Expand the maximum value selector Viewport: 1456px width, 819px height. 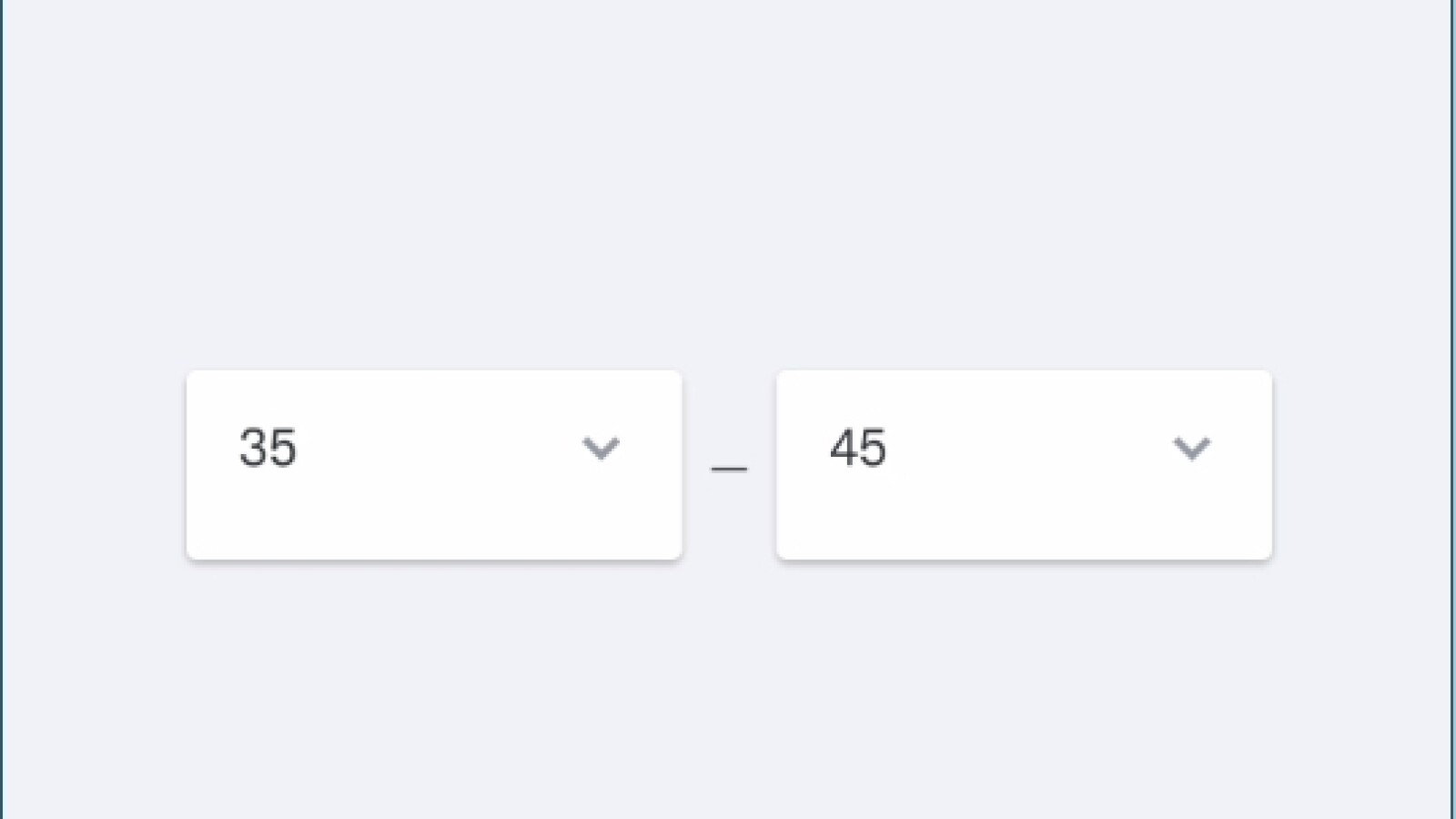coord(1024,464)
